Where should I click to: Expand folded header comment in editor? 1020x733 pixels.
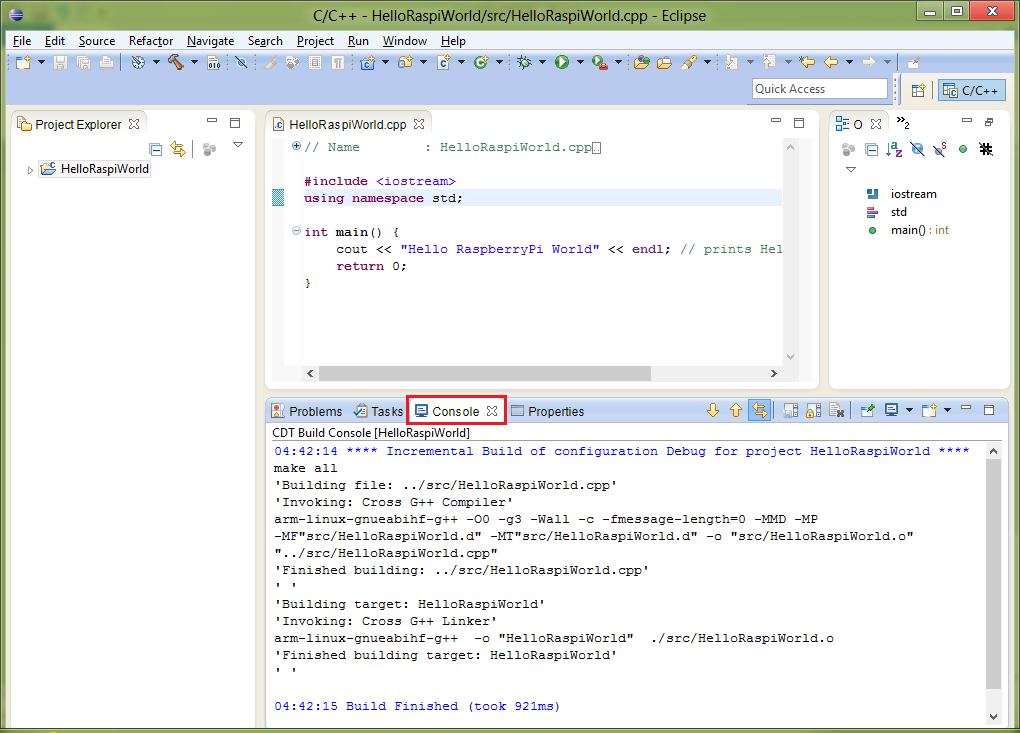(296, 146)
